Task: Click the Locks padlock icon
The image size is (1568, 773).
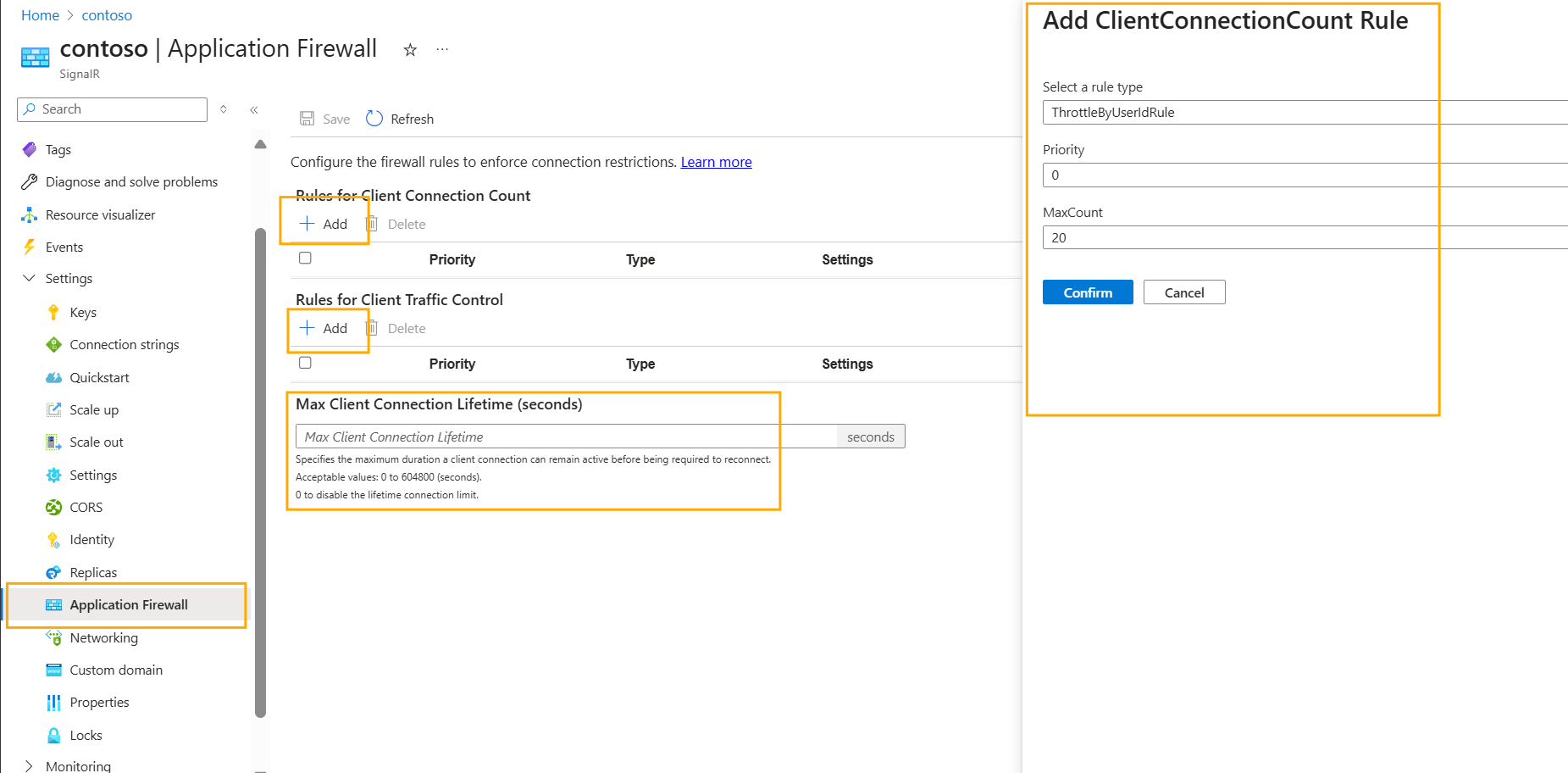Action: click(53, 735)
